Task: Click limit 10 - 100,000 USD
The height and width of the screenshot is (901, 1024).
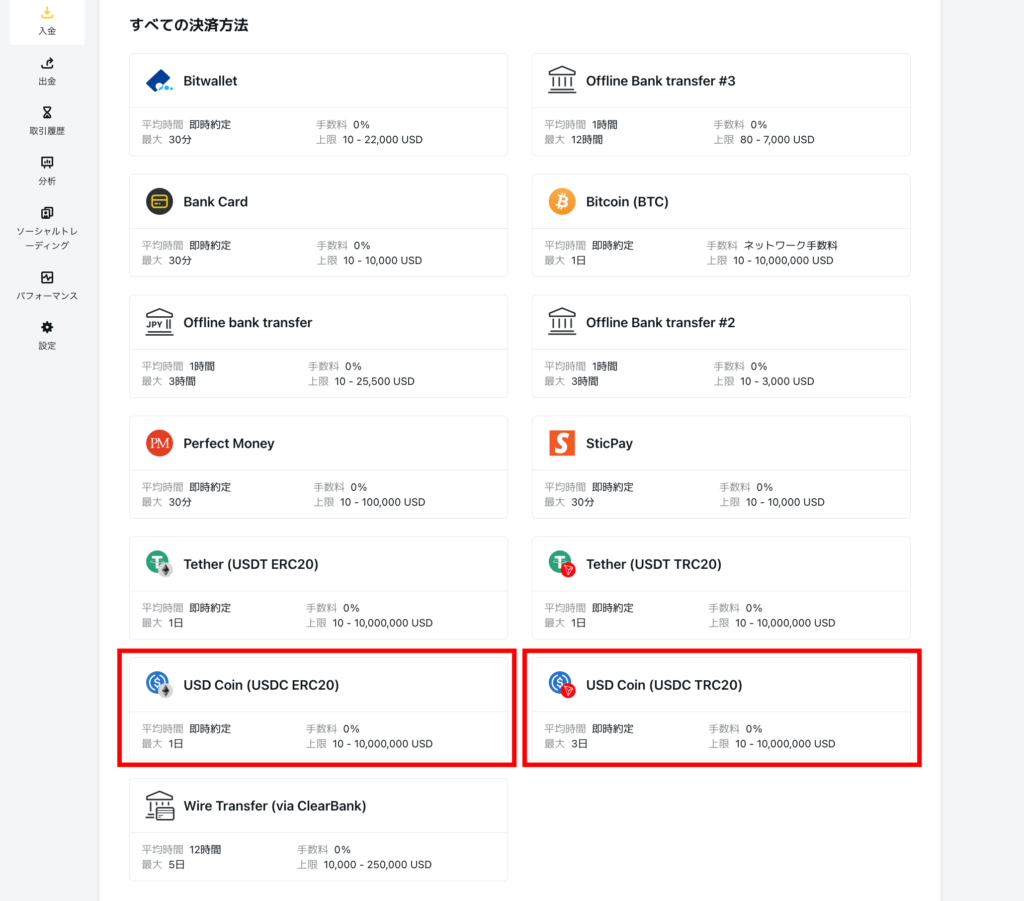Action: click(x=383, y=502)
